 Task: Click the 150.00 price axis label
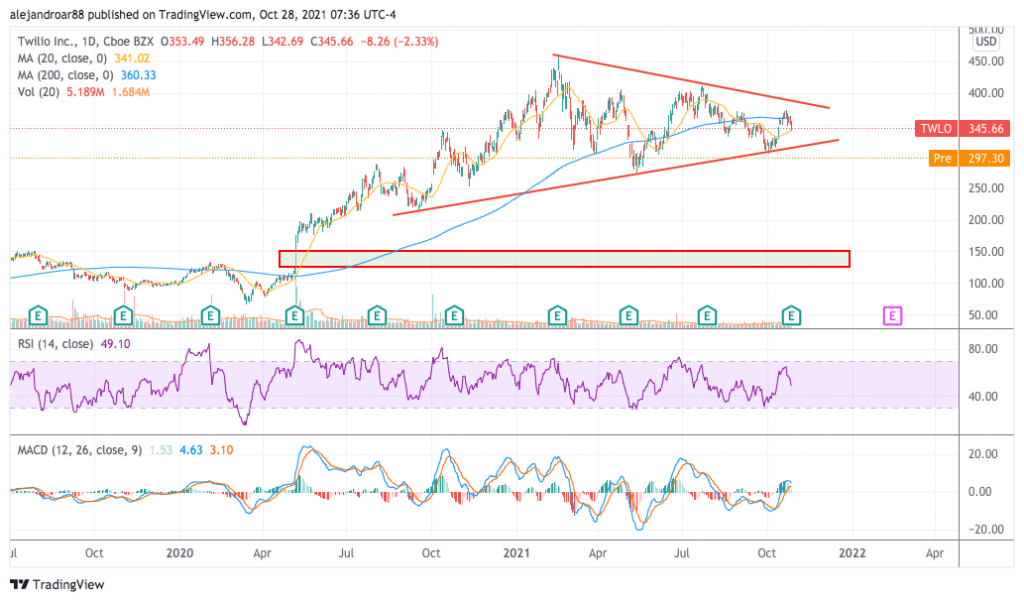click(x=986, y=251)
